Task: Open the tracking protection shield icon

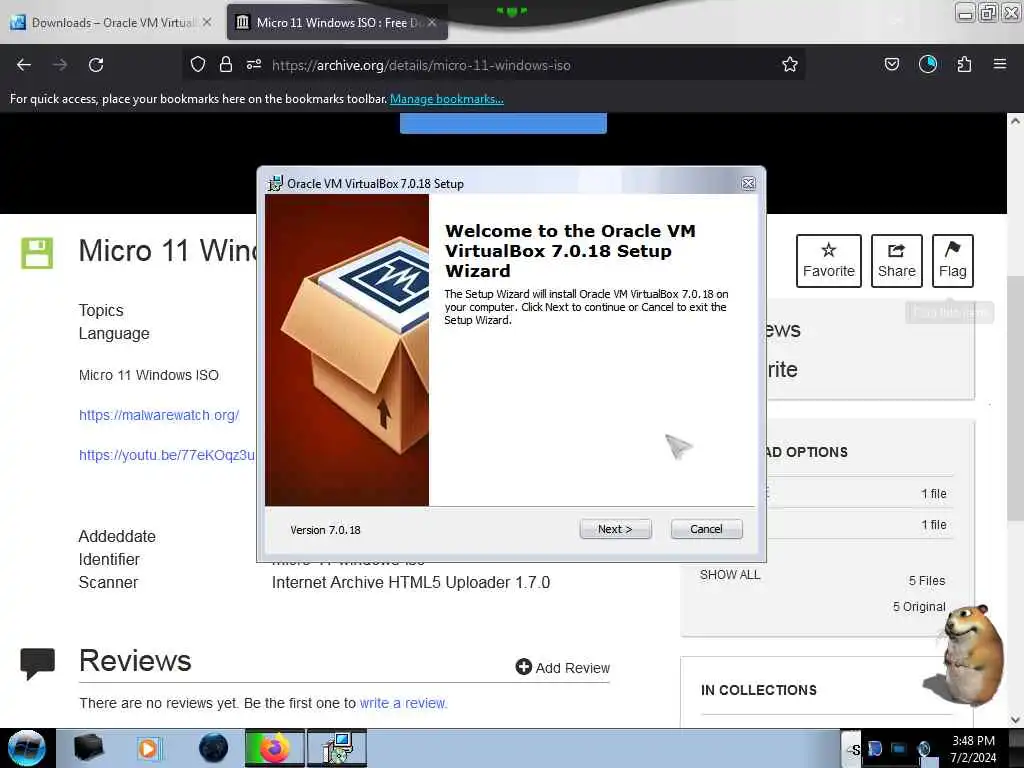Action: pyautogui.click(x=198, y=64)
